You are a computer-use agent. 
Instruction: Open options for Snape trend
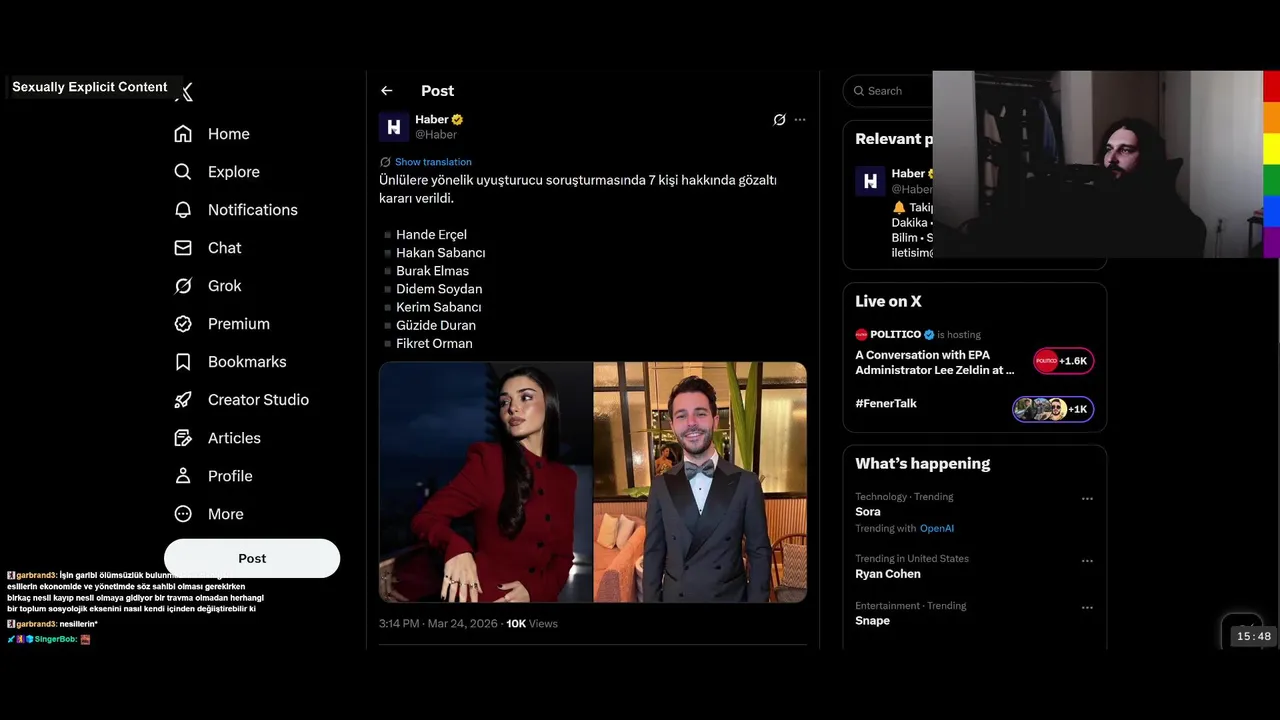[1087, 608]
